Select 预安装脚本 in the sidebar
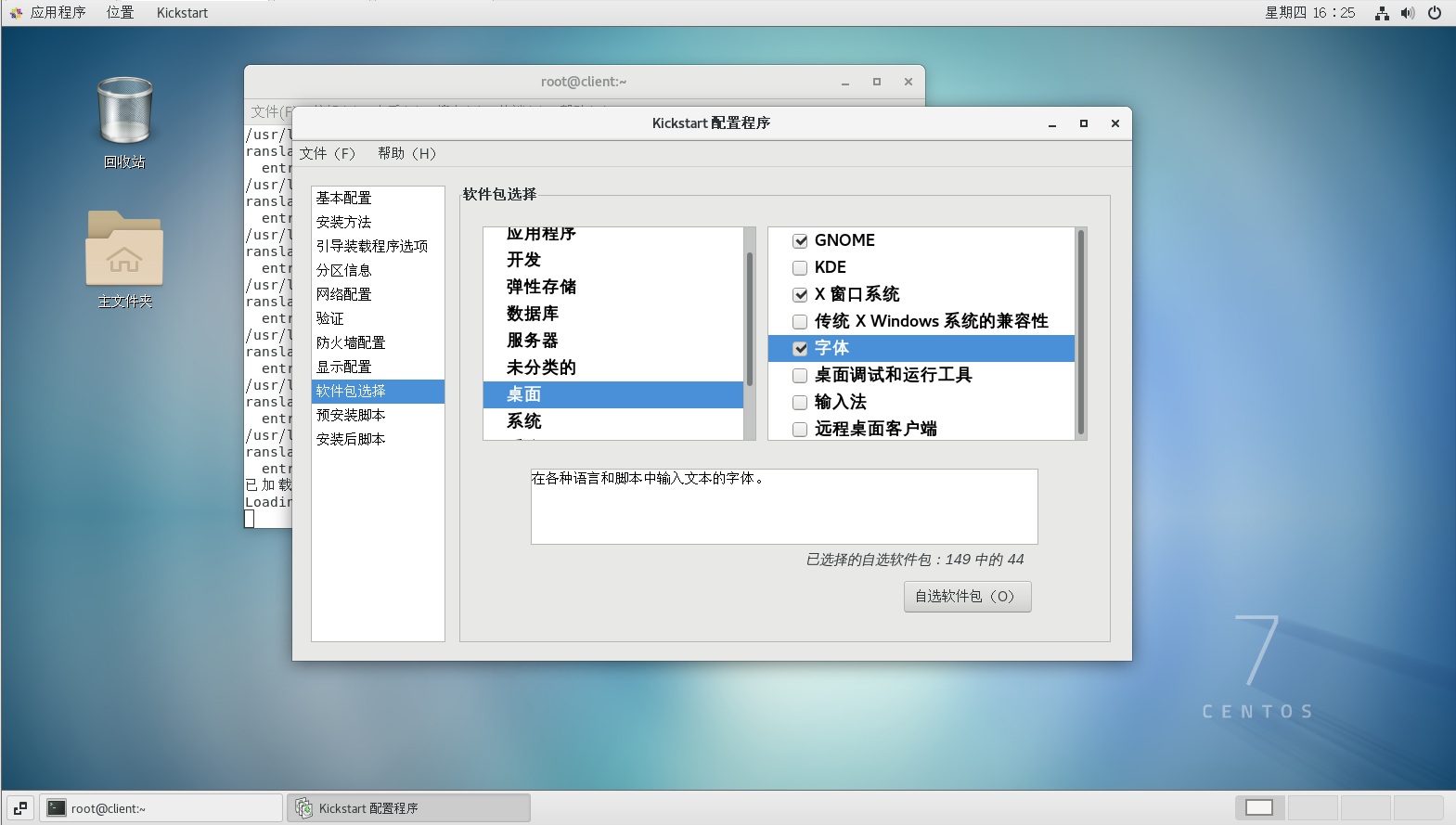1456x825 pixels. 378,416
